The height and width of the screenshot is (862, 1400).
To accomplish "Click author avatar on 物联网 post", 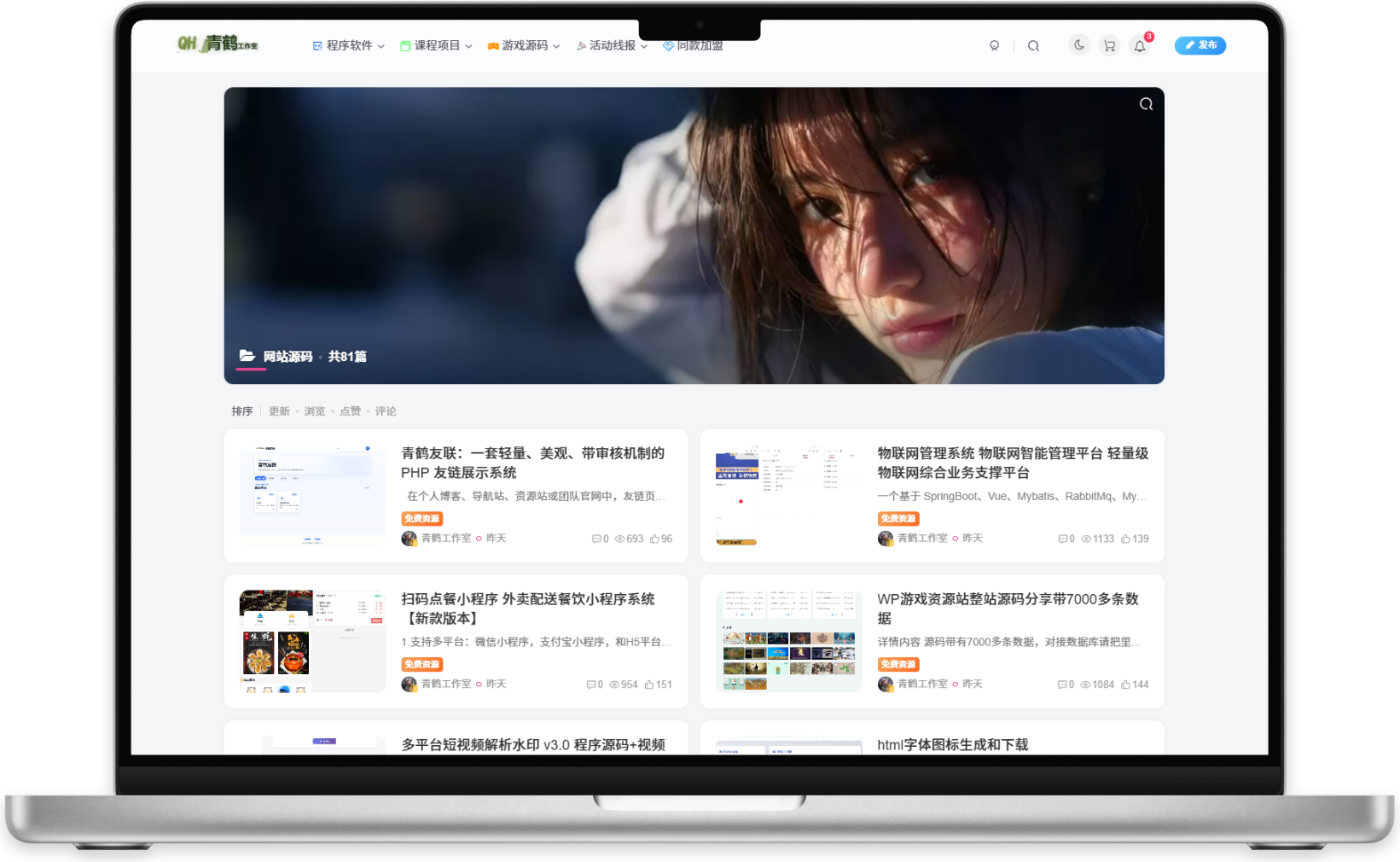I will coord(886,539).
